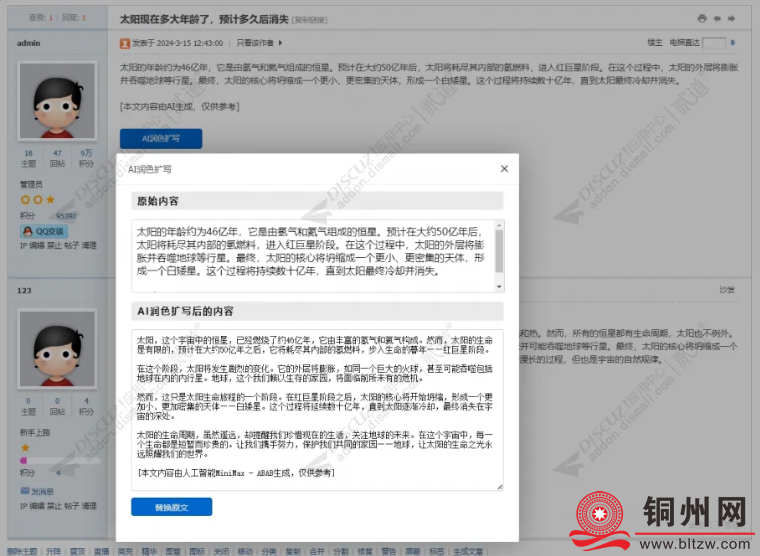Screen dimensions: 760x556
Task: Go to previous thread arrow icon
Action: pos(717,18)
